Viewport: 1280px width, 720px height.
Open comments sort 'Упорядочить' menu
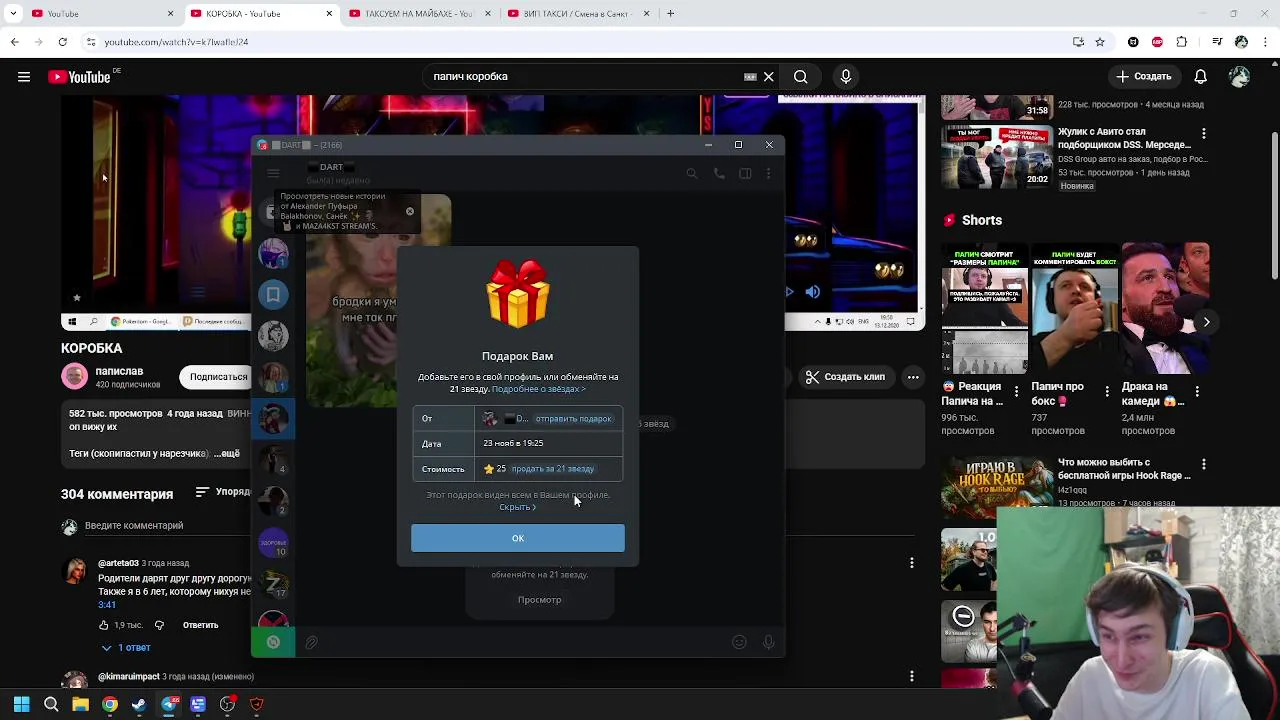pos(224,492)
